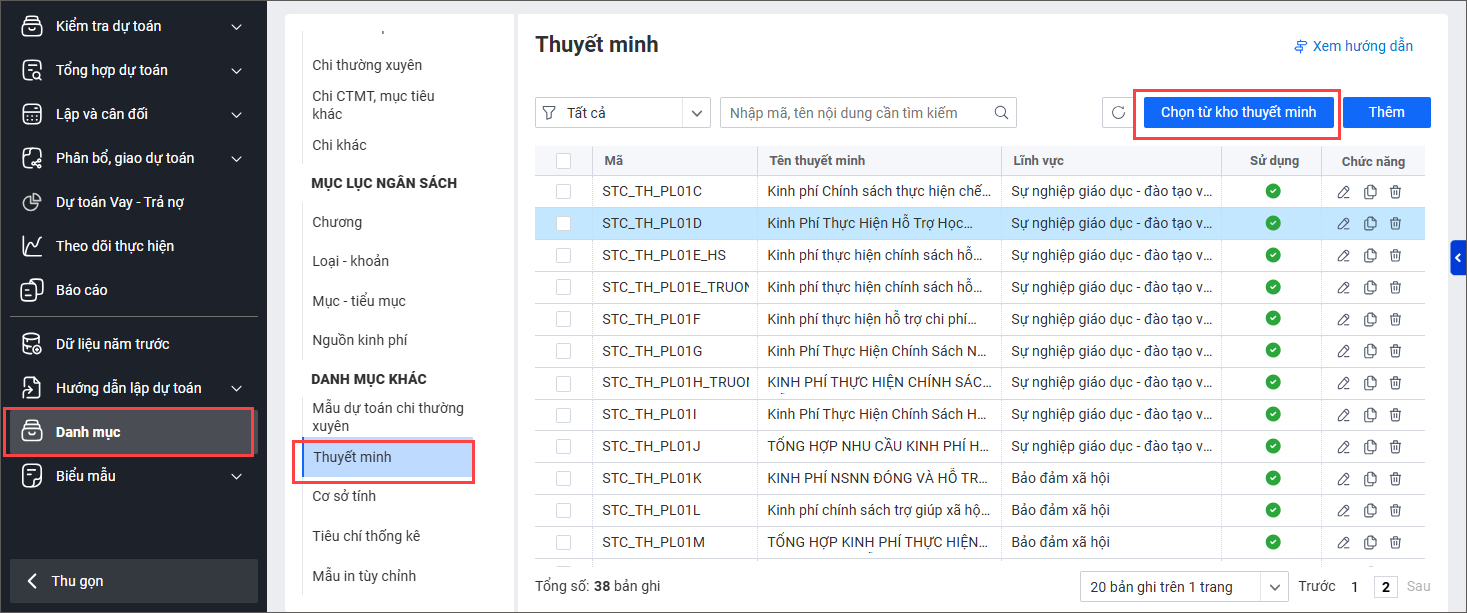1467x613 pixels.
Task: Open the 20 bản ghi trên 1 trang dropdown
Action: pos(1183,587)
